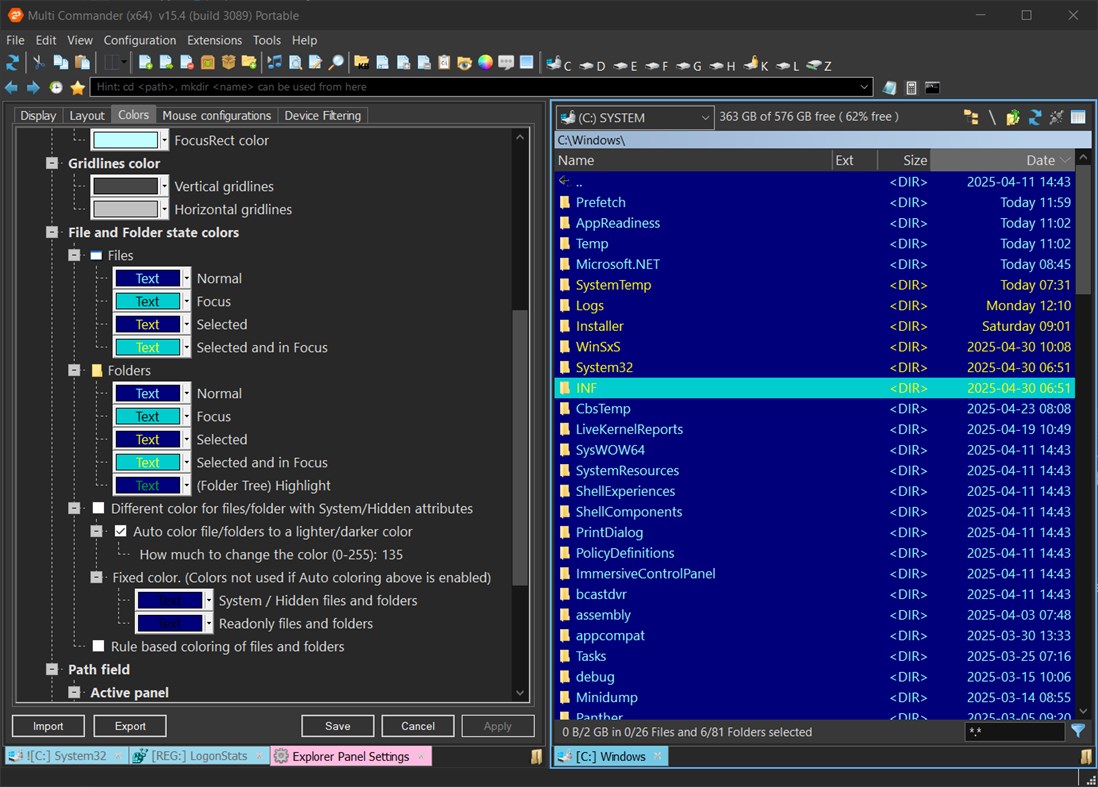Open the Configuration menu
The height and width of the screenshot is (787, 1098).
139,40
